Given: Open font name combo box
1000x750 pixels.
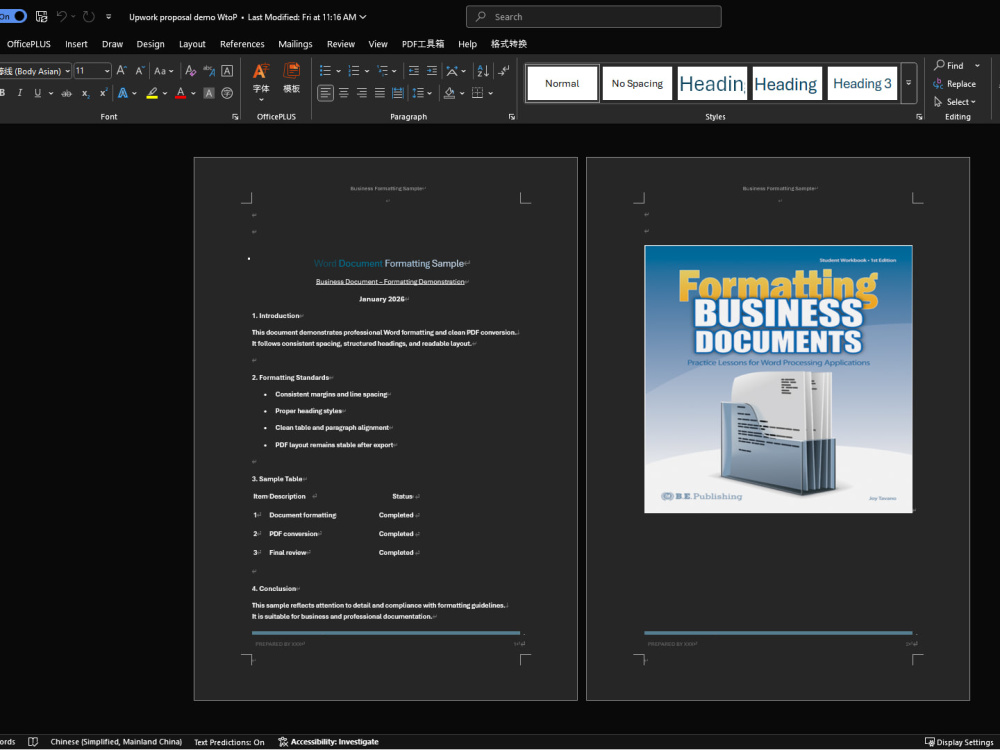Looking at the screenshot, I should click(x=35, y=71).
